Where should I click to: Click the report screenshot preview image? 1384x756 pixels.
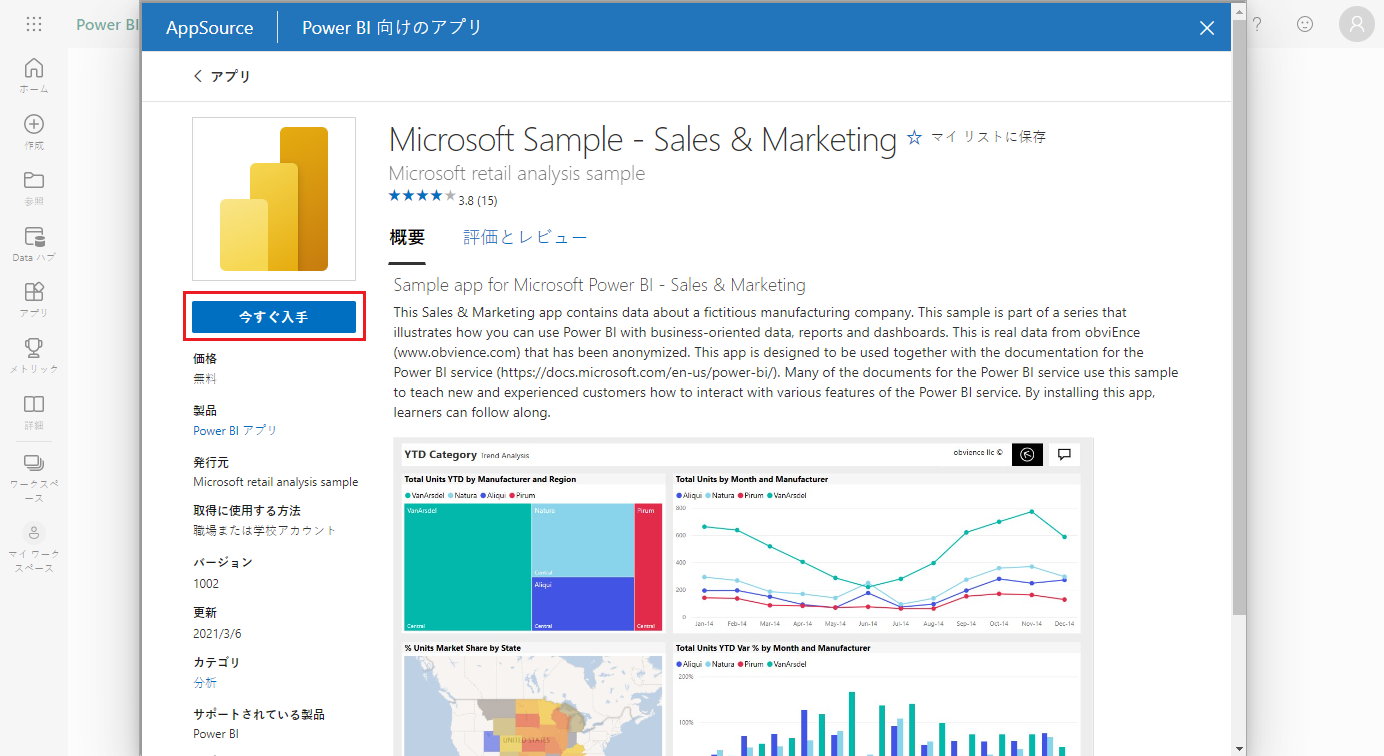743,597
